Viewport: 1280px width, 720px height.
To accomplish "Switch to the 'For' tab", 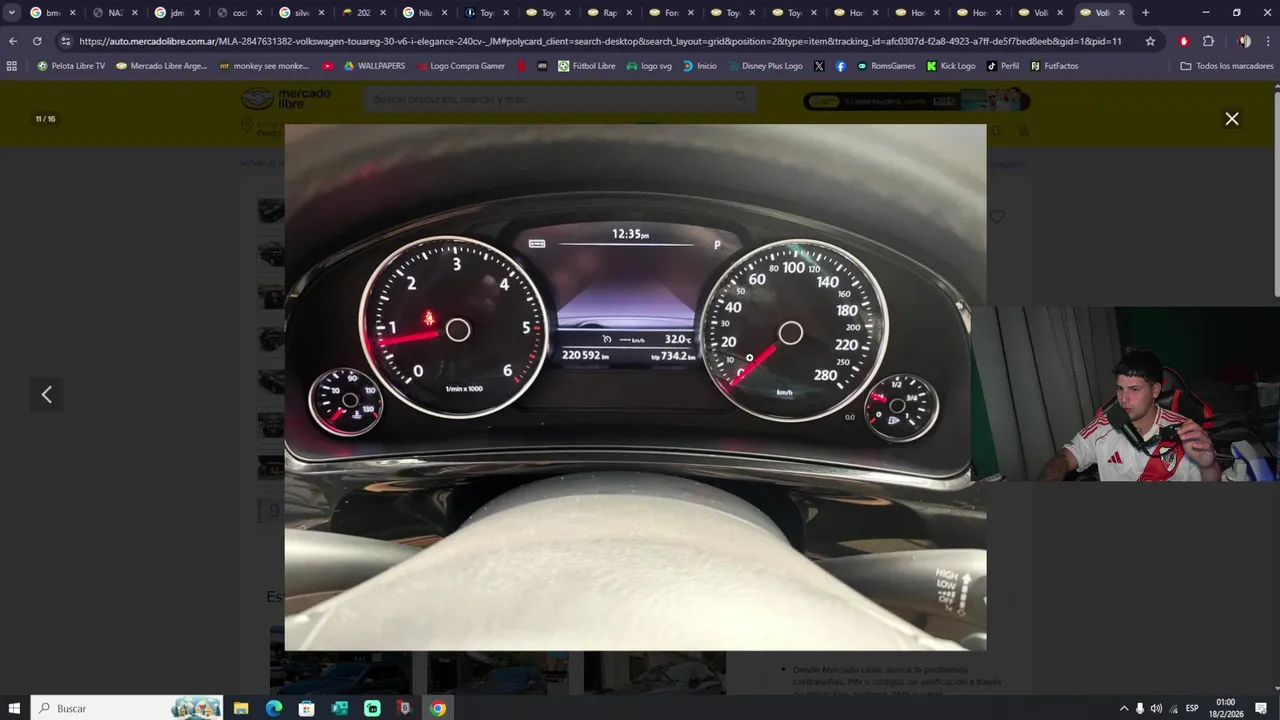I will (671, 13).
